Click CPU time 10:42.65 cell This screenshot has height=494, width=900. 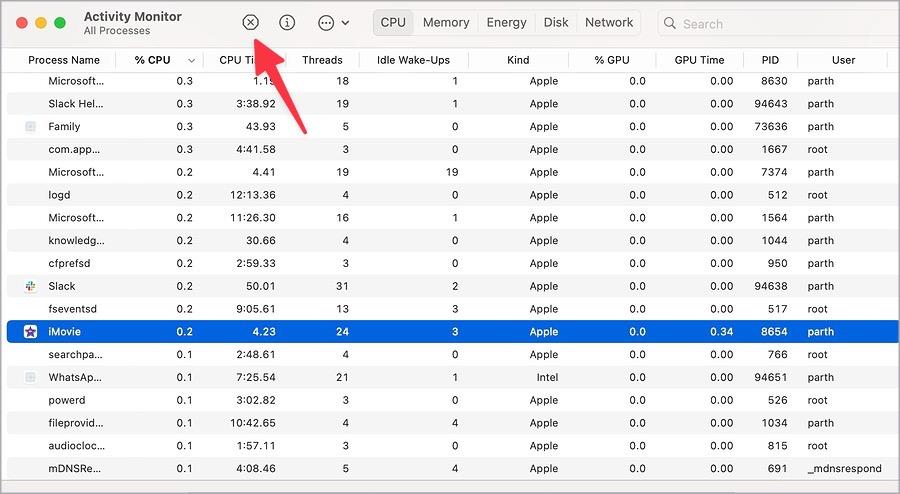[253, 423]
